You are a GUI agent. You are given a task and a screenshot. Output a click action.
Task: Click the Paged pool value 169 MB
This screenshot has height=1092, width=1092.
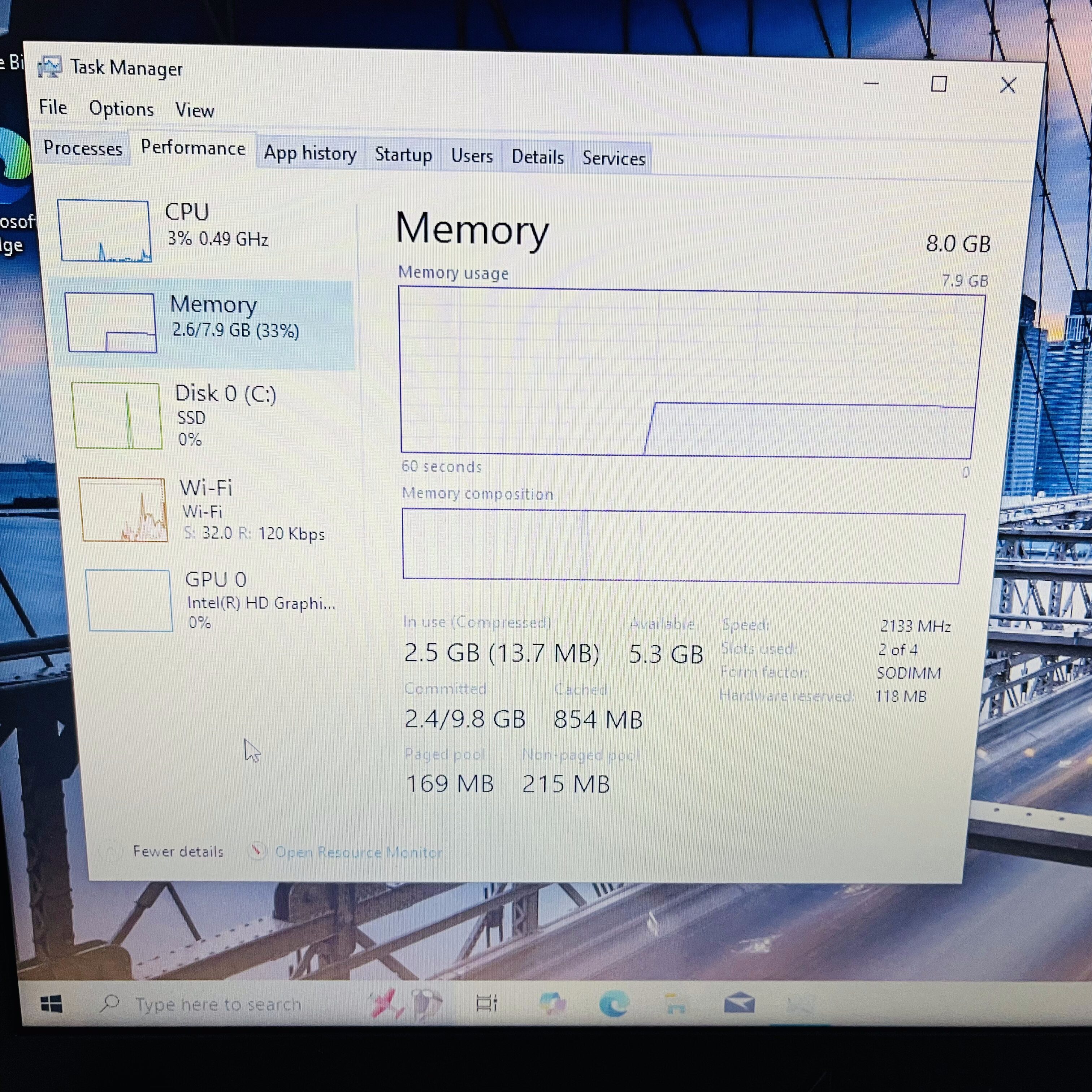(450, 784)
